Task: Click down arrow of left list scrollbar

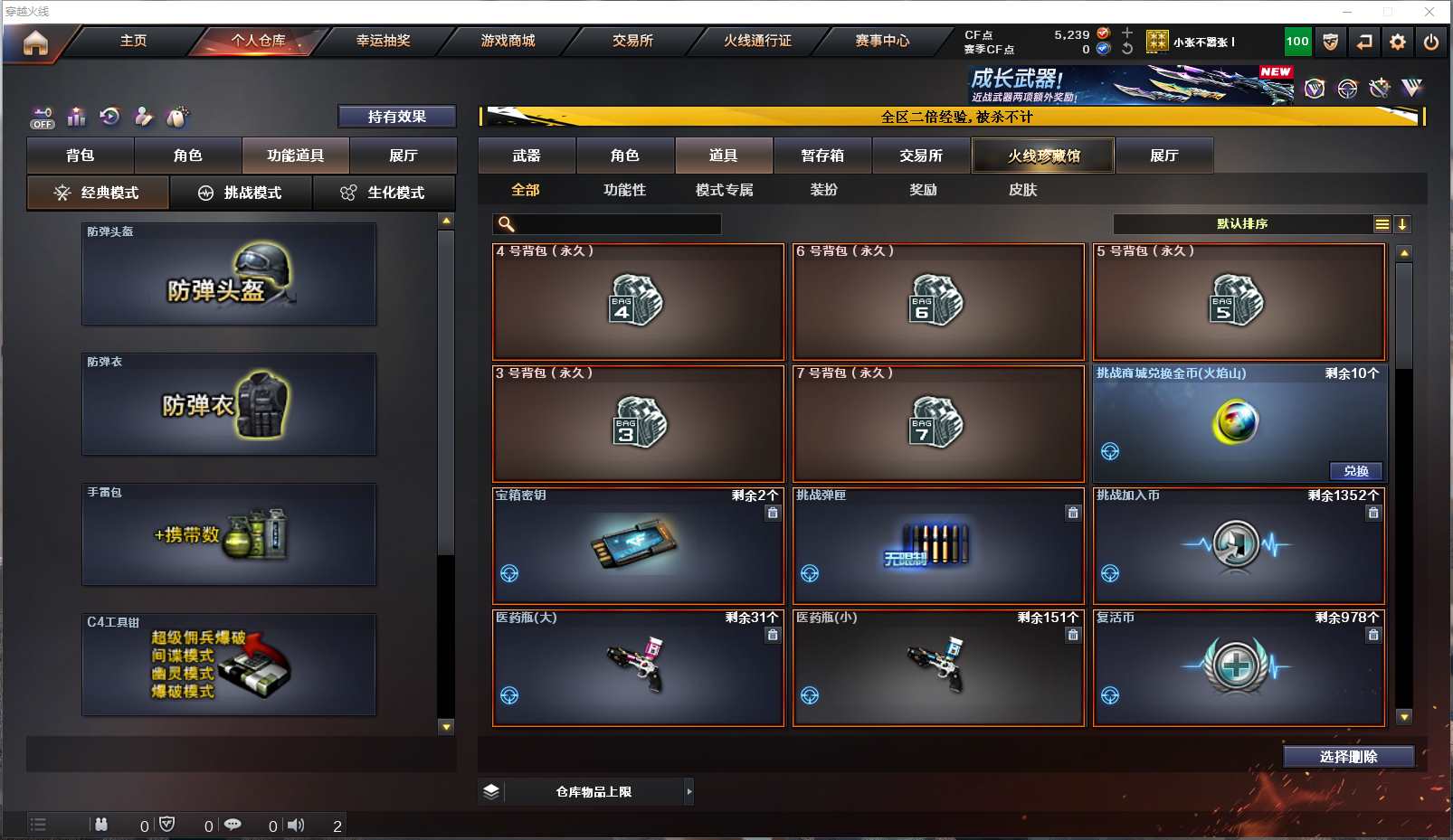Action: (x=445, y=726)
